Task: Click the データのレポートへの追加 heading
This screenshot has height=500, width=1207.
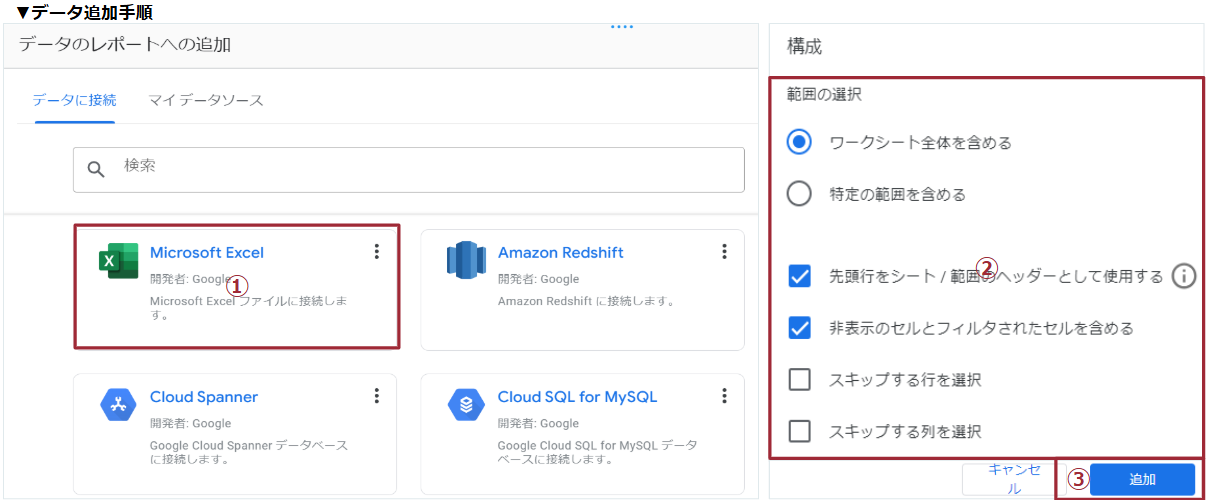Action: click(125, 44)
